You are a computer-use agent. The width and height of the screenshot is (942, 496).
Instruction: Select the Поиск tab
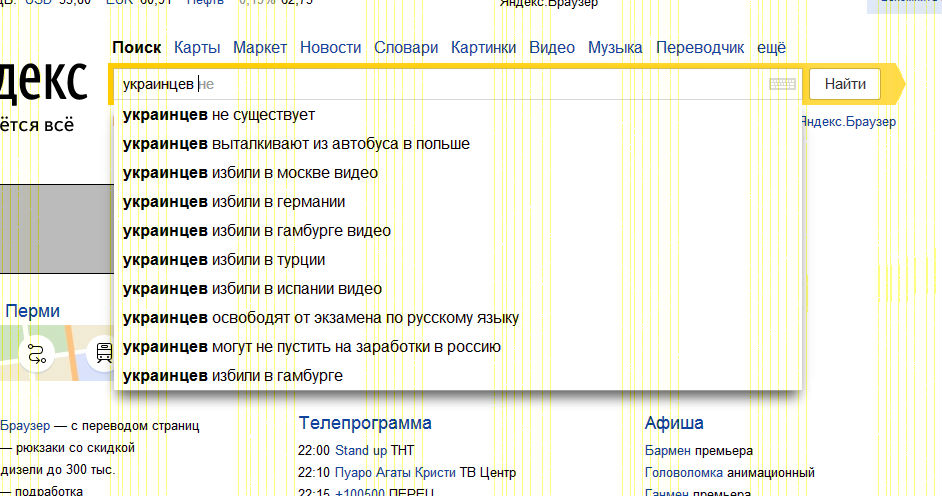136,47
